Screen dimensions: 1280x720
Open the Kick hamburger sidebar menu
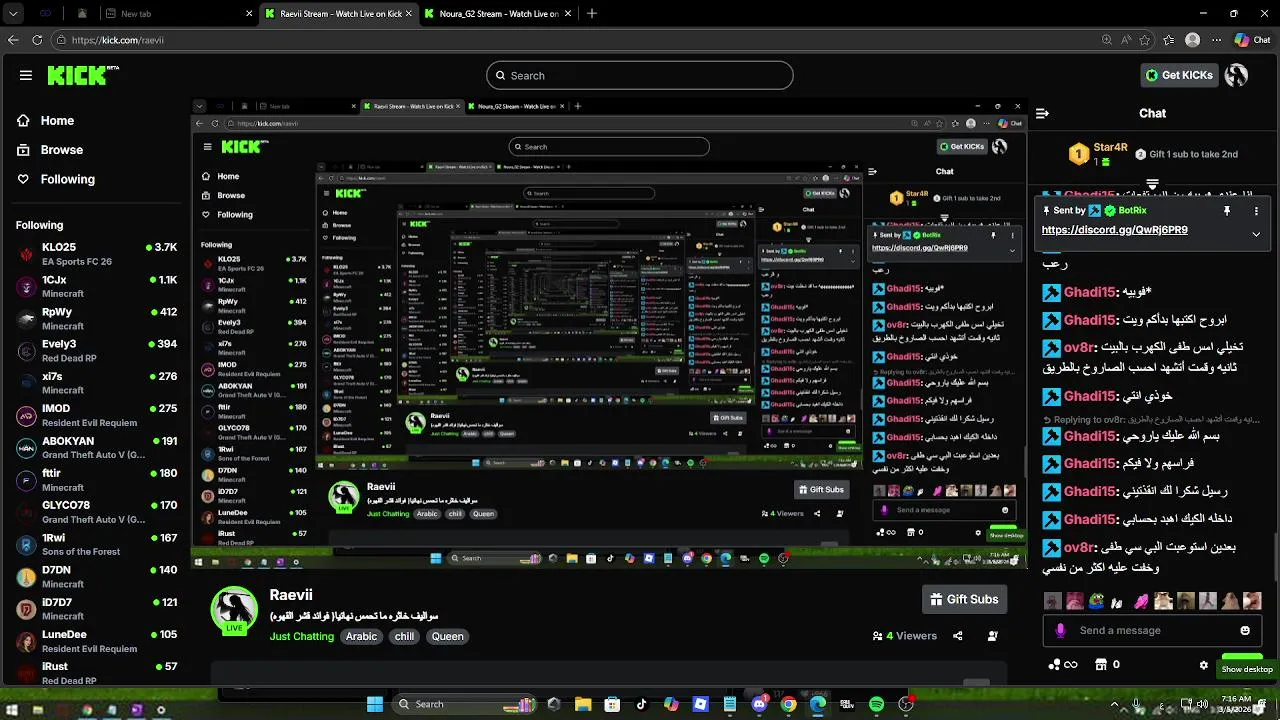(x=26, y=75)
